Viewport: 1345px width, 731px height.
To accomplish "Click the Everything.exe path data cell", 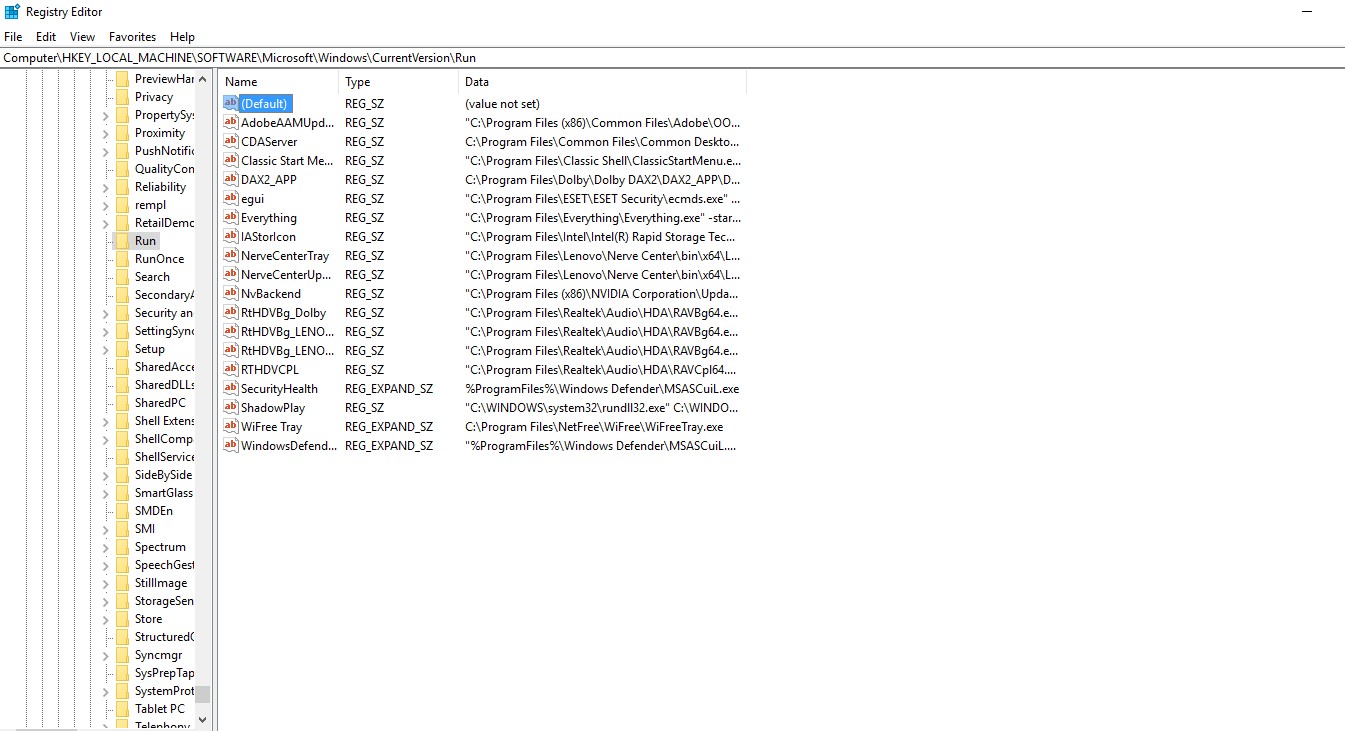I will point(603,217).
